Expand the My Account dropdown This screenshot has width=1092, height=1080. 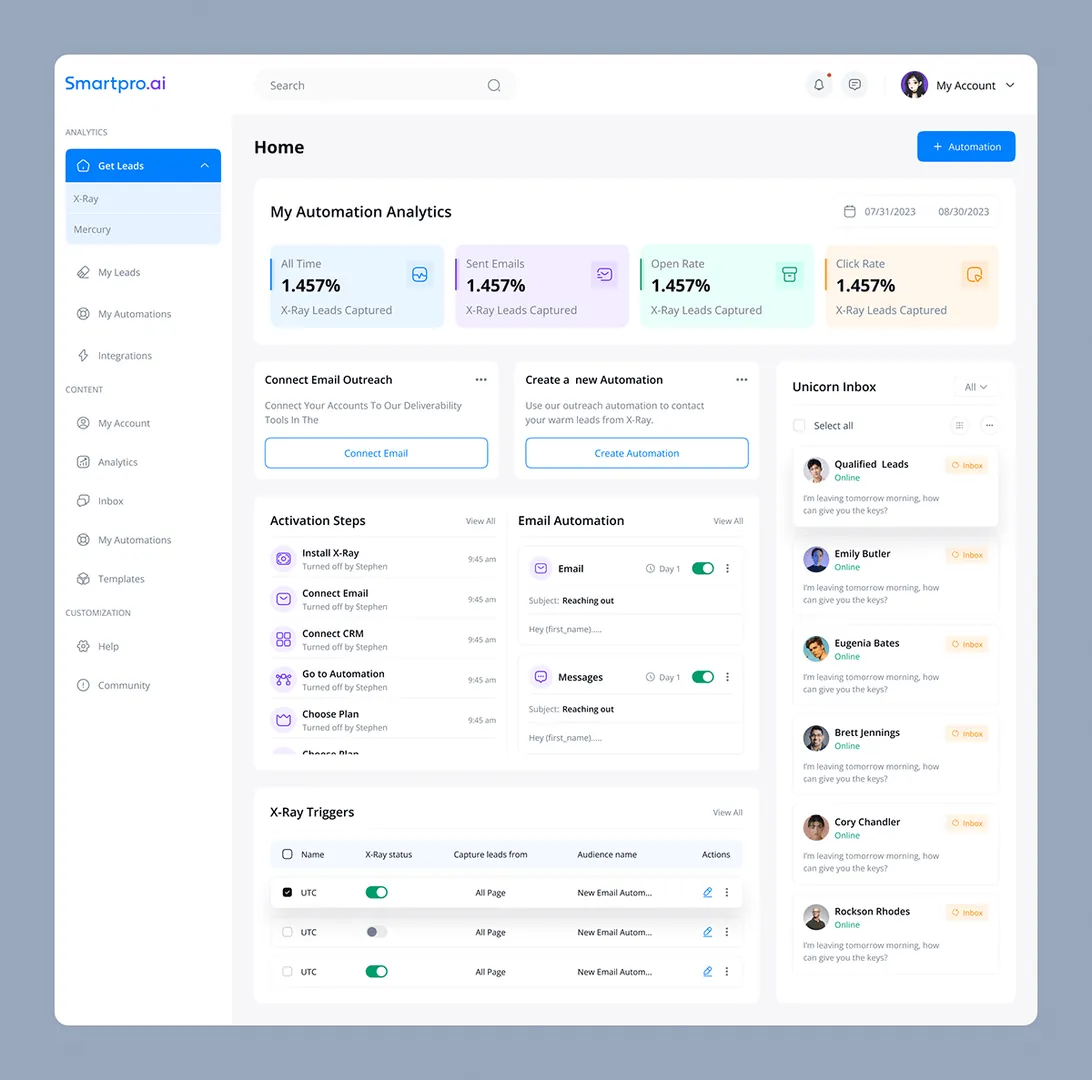click(x=1010, y=85)
